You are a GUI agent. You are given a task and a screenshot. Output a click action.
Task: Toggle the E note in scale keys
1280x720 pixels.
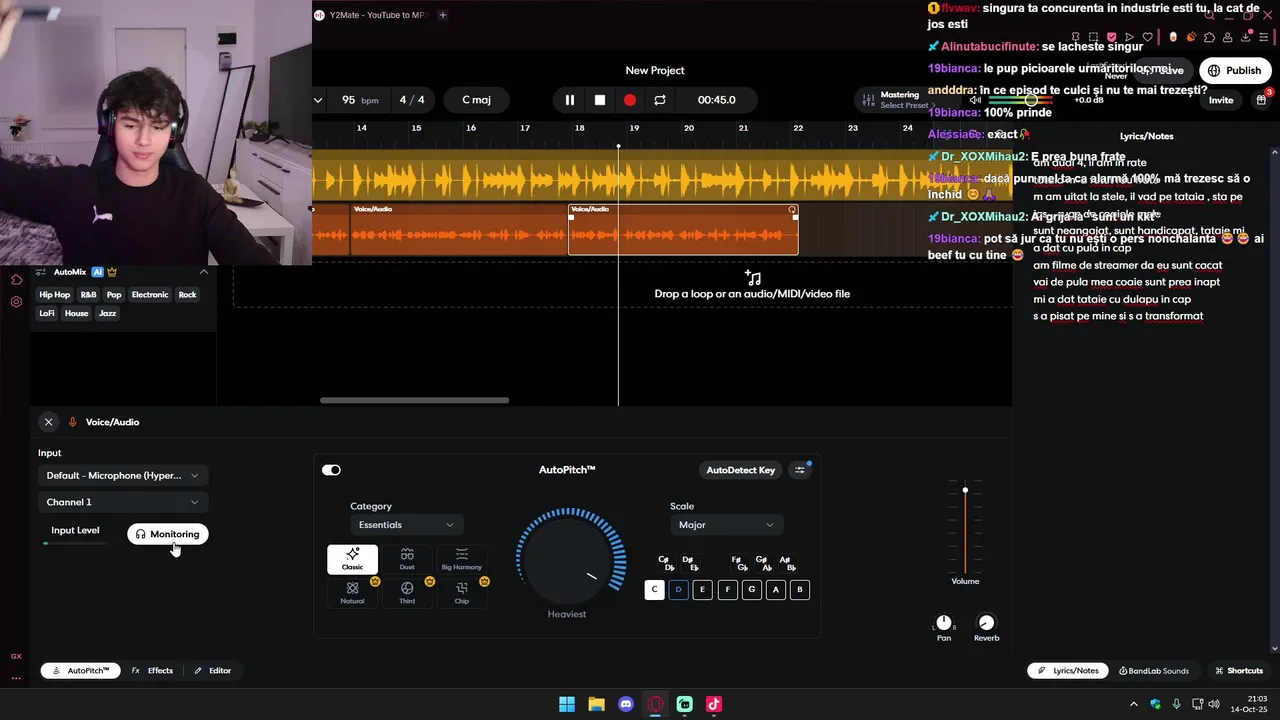(702, 590)
